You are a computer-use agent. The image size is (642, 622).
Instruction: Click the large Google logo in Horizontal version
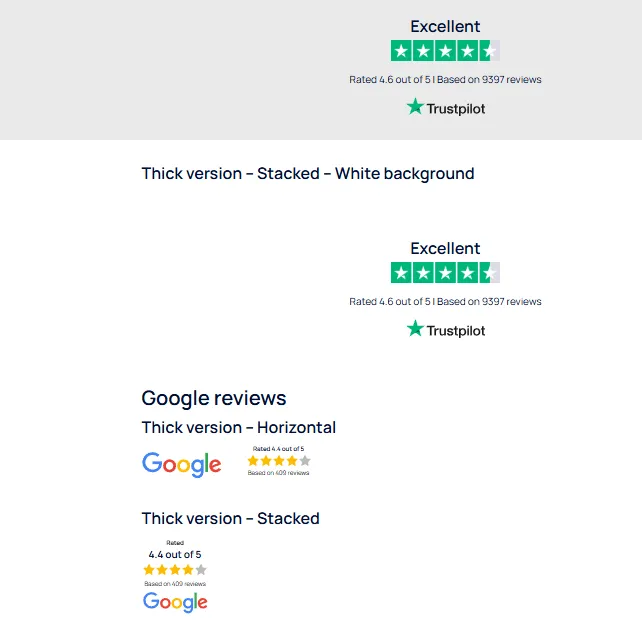[x=181, y=464]
